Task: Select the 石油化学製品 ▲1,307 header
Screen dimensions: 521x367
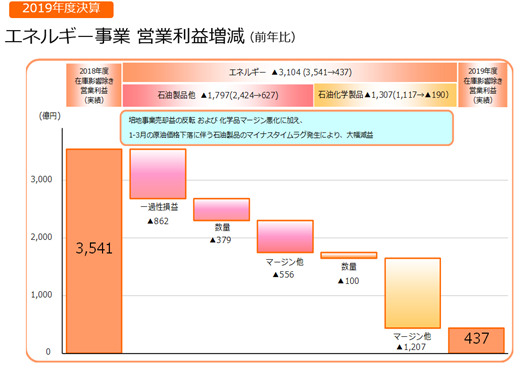Action: point(385,95)
